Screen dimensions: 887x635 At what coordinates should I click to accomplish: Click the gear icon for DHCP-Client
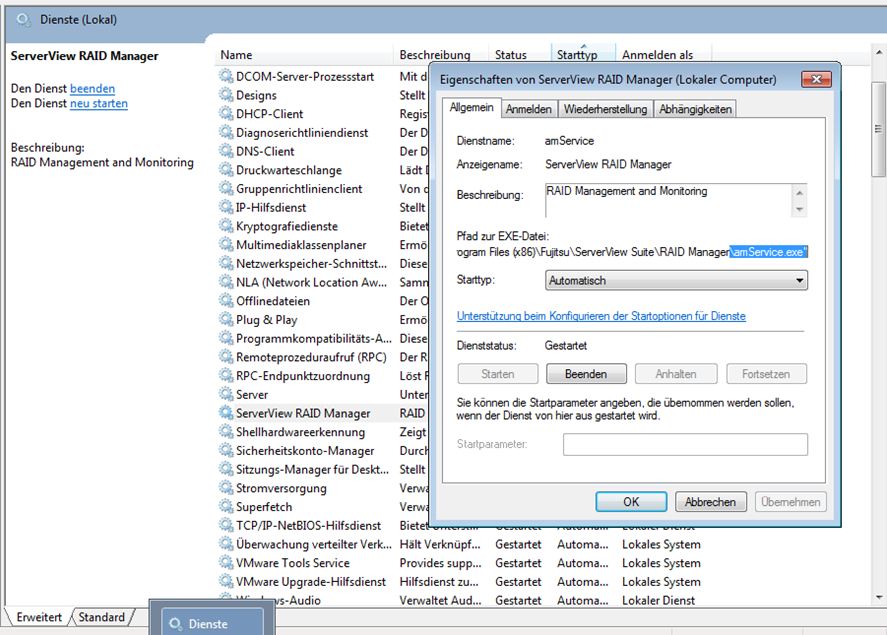226,114
